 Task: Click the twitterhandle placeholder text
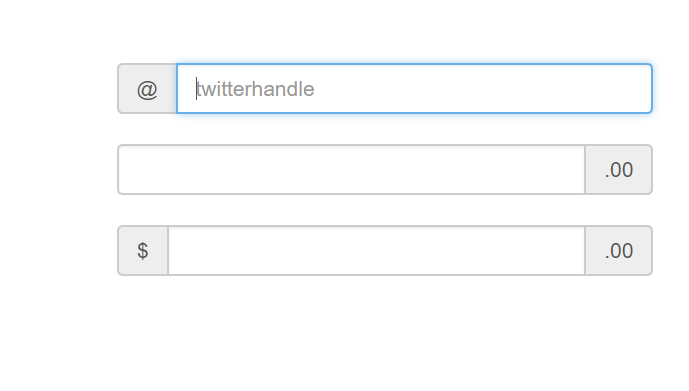[x=255, y=89]
